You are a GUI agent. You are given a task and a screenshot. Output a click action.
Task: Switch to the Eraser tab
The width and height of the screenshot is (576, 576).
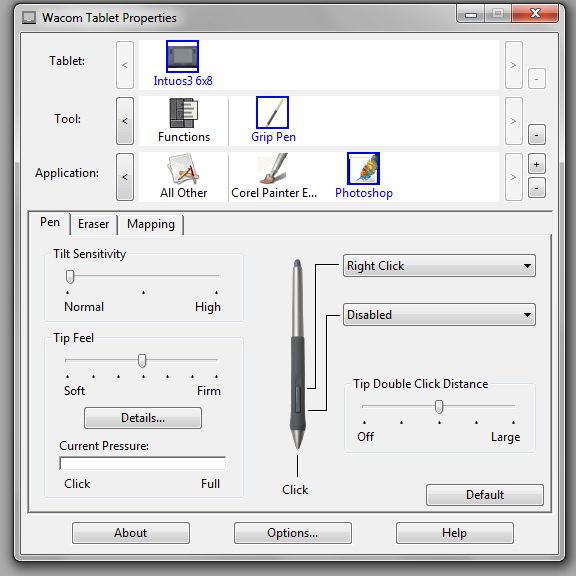tap(94, 224)
